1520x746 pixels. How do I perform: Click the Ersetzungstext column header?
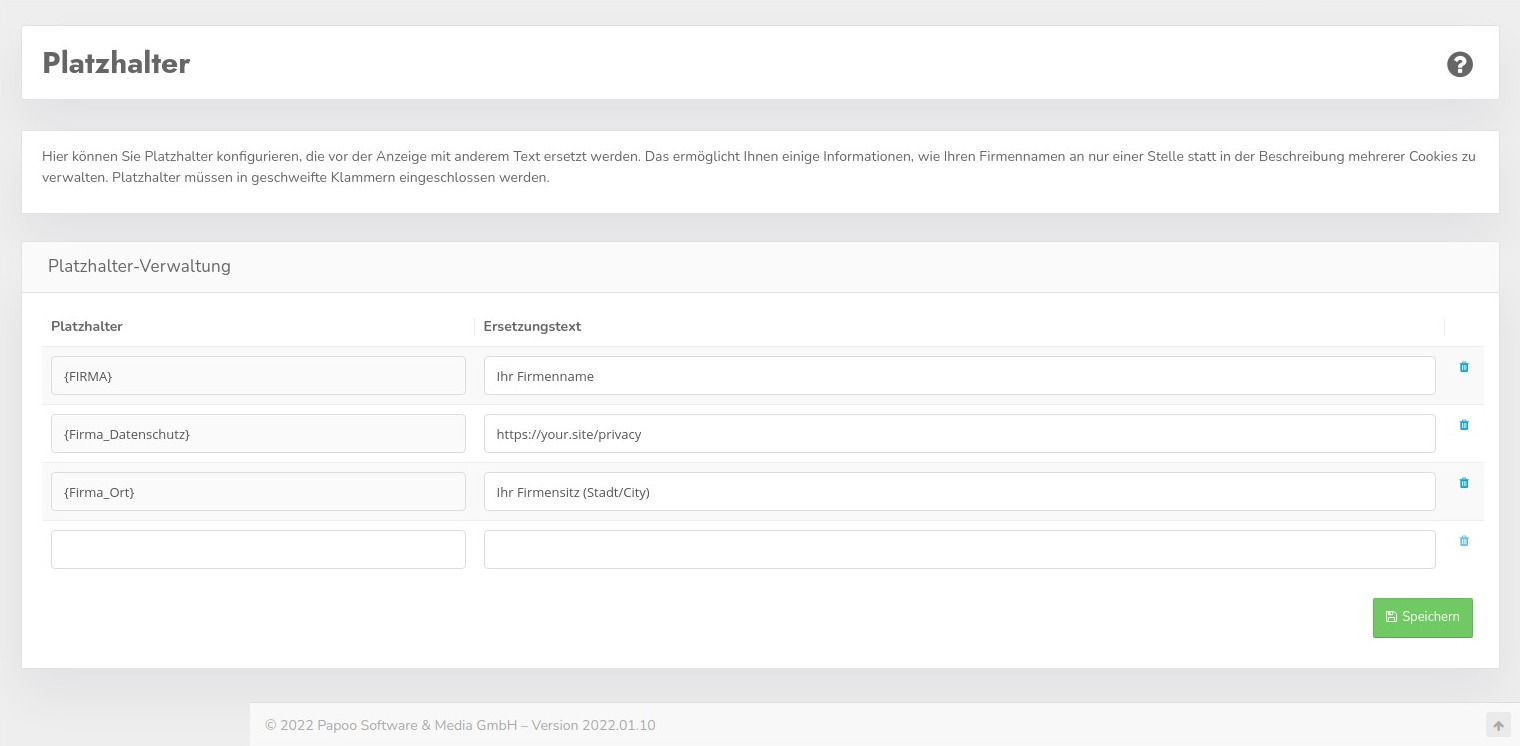532,326
